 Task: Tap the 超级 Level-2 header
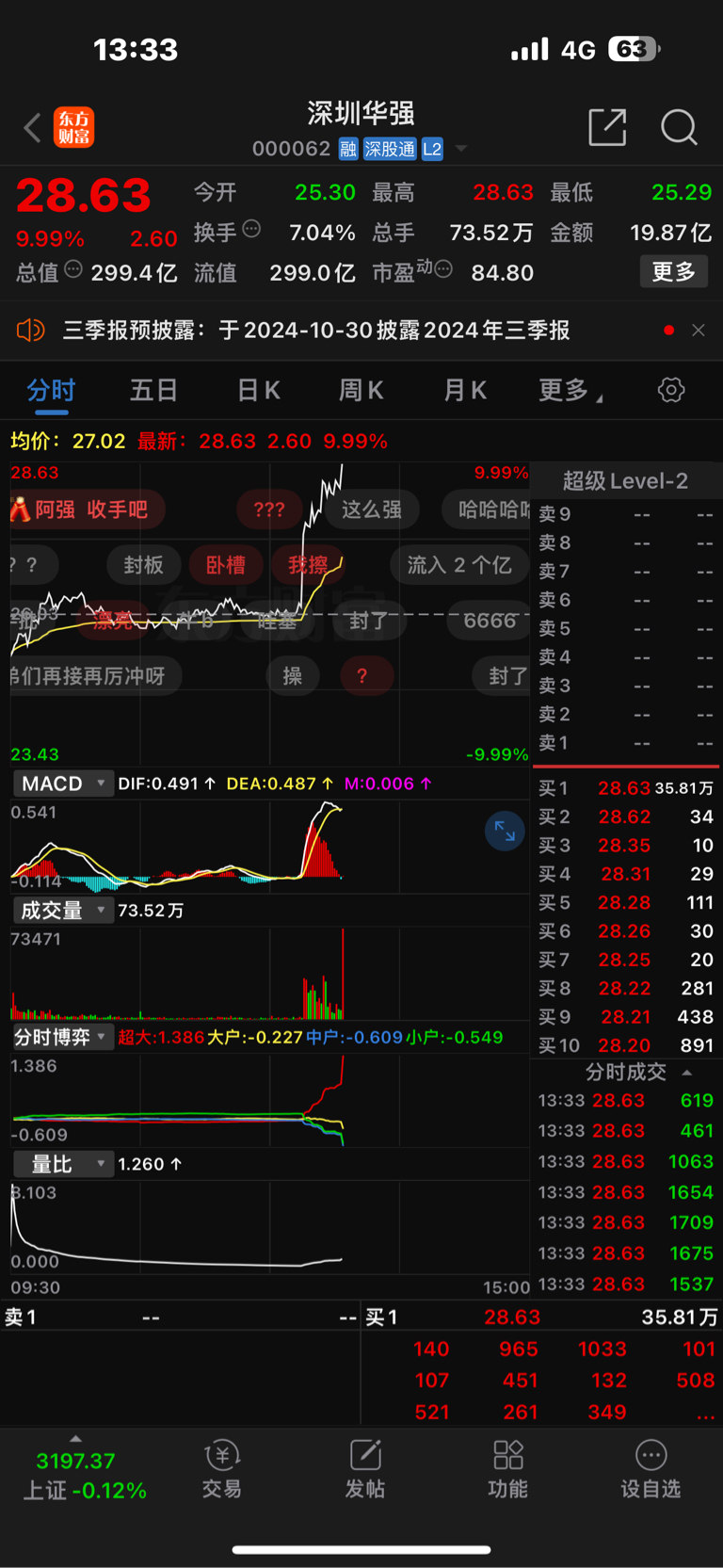coord(625,481)
